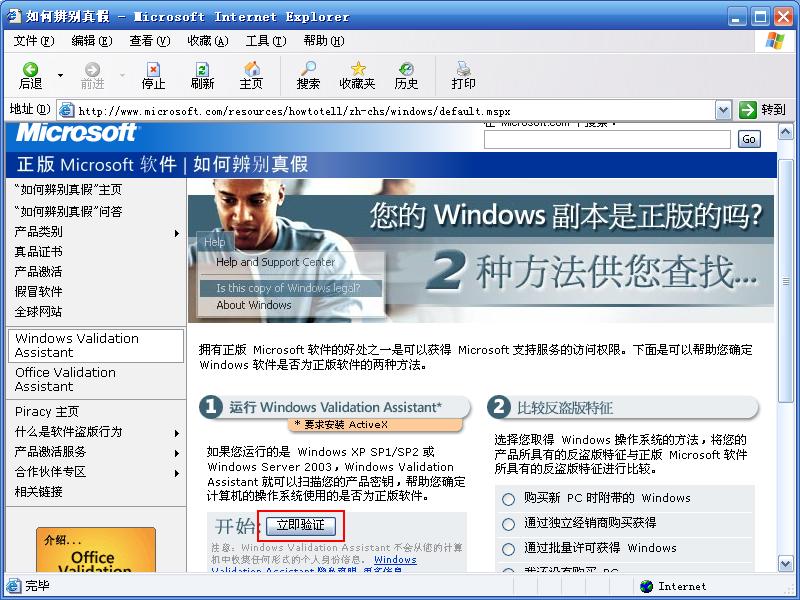800x600 pixels.
Task: Open the 查看(V) menu
Action: 149,41
